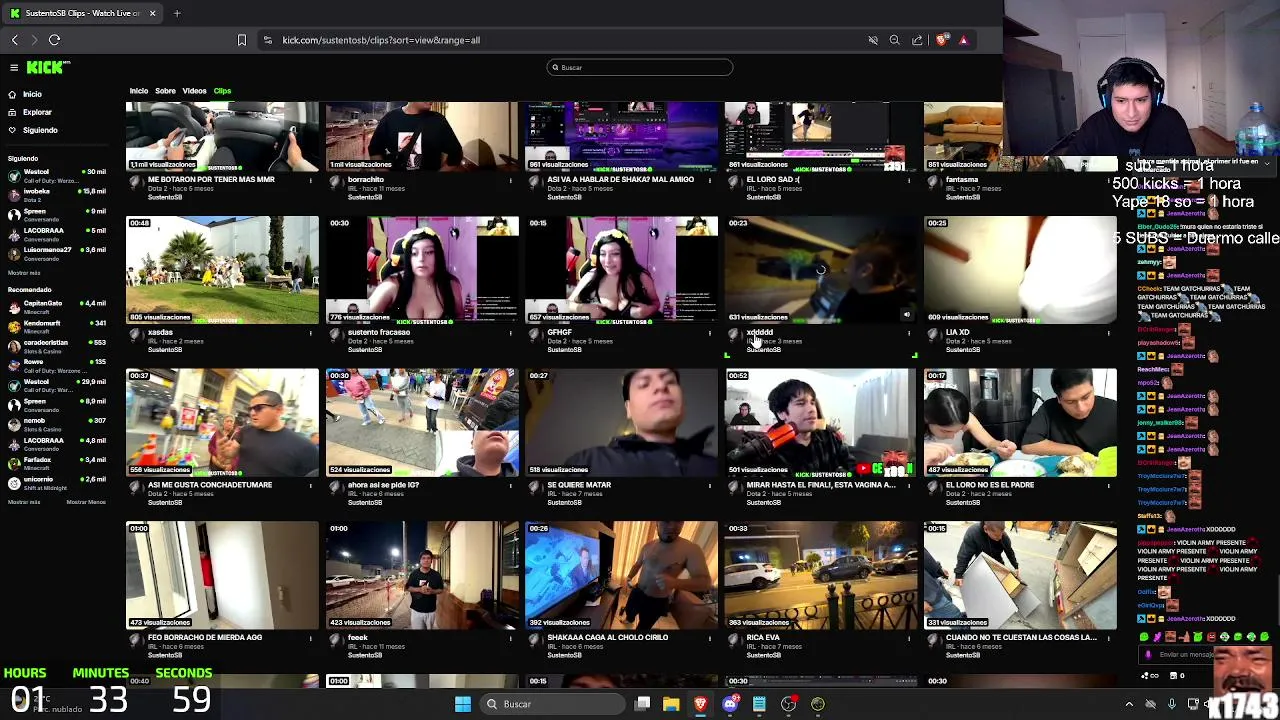The height and width of the screenshot is (720, 1280).
Task: Open CapitanGato recommended channel
Action: click(57, 306)
